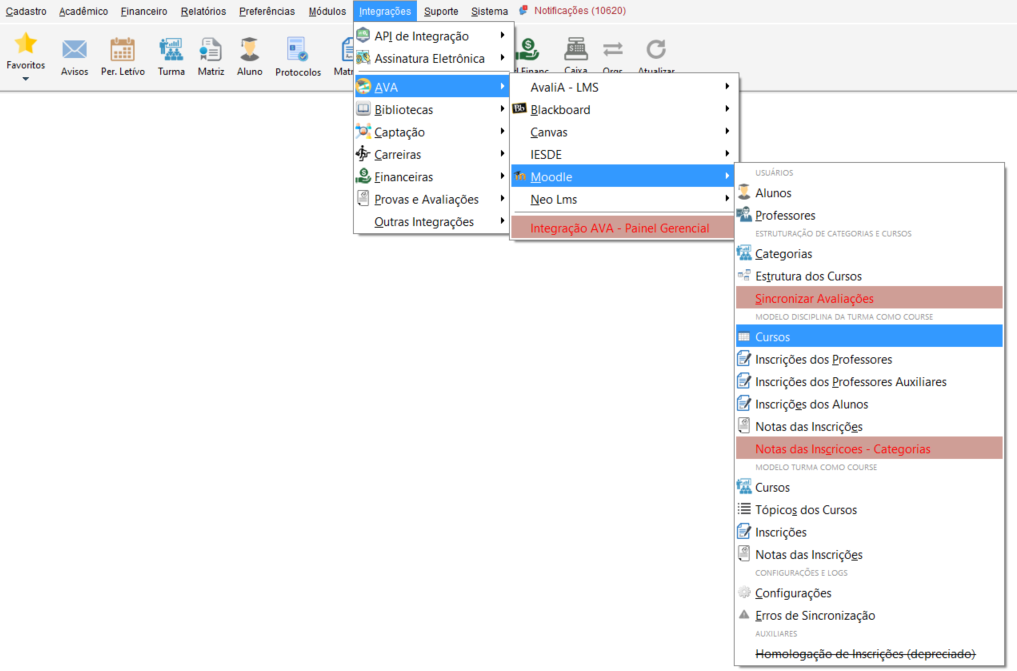The image size is (1017, 671).
Task: Open Notificações (10620) link
Action: tap(580, 10)
